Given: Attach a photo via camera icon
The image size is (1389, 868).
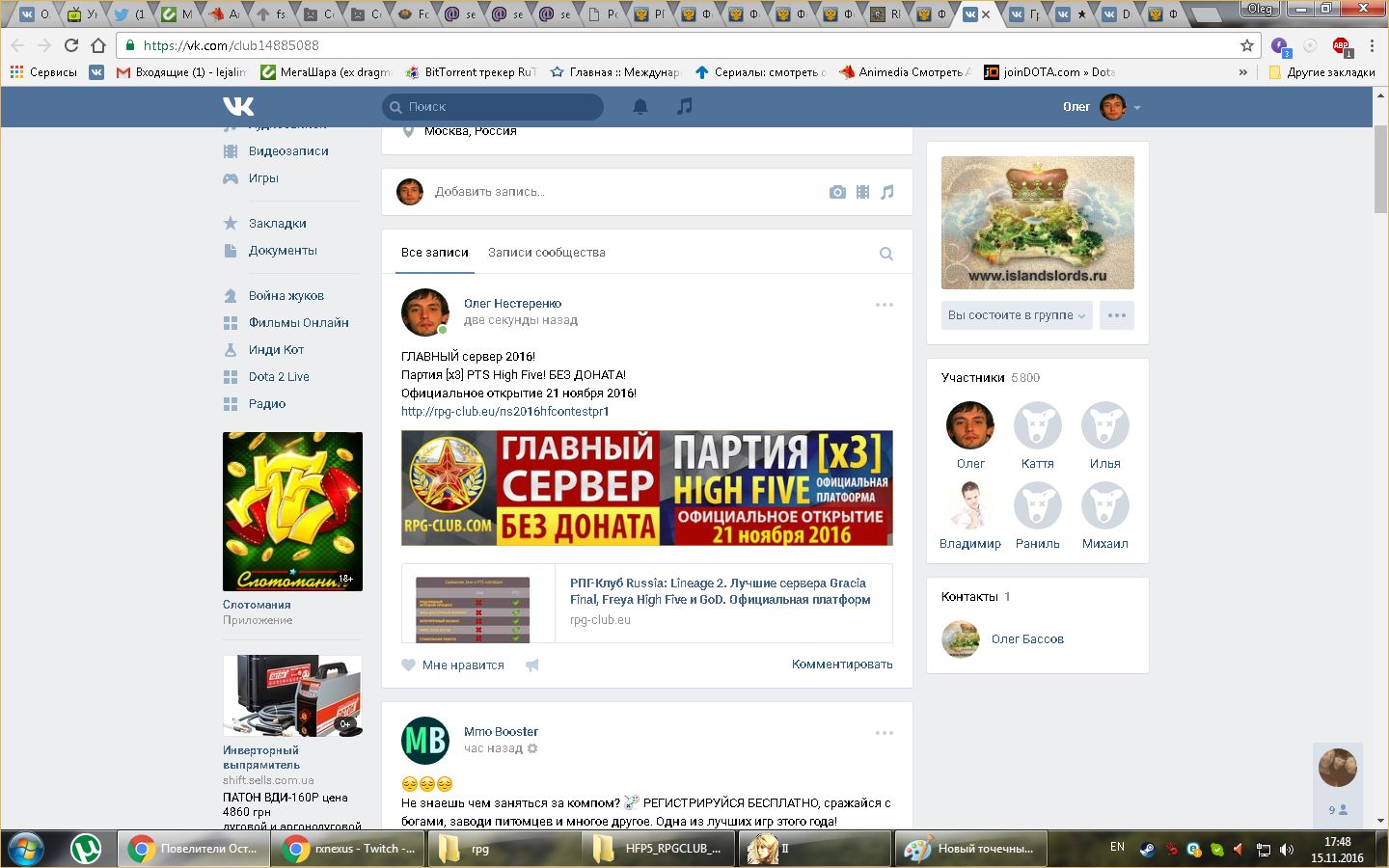Looking at the screenshot, I should pos(837,192).
